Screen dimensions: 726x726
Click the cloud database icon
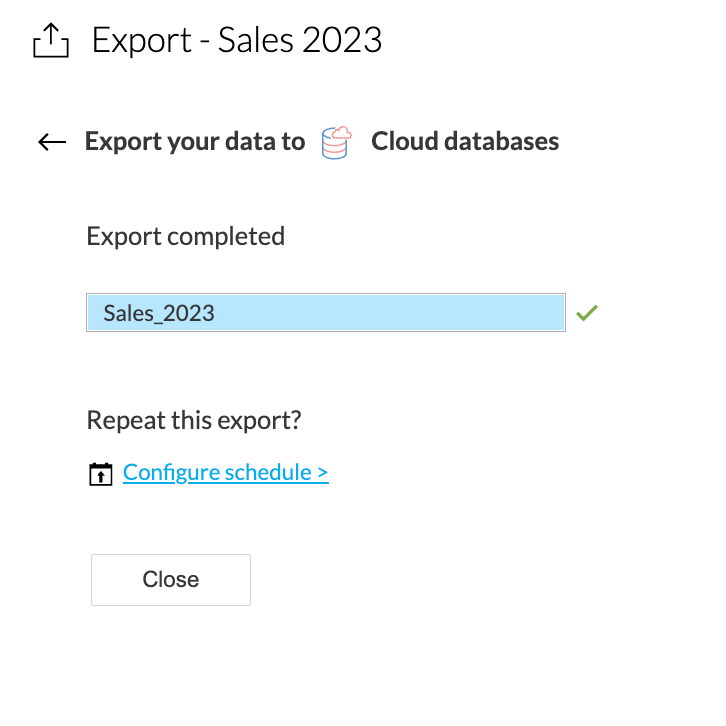(x=337, y=142)
